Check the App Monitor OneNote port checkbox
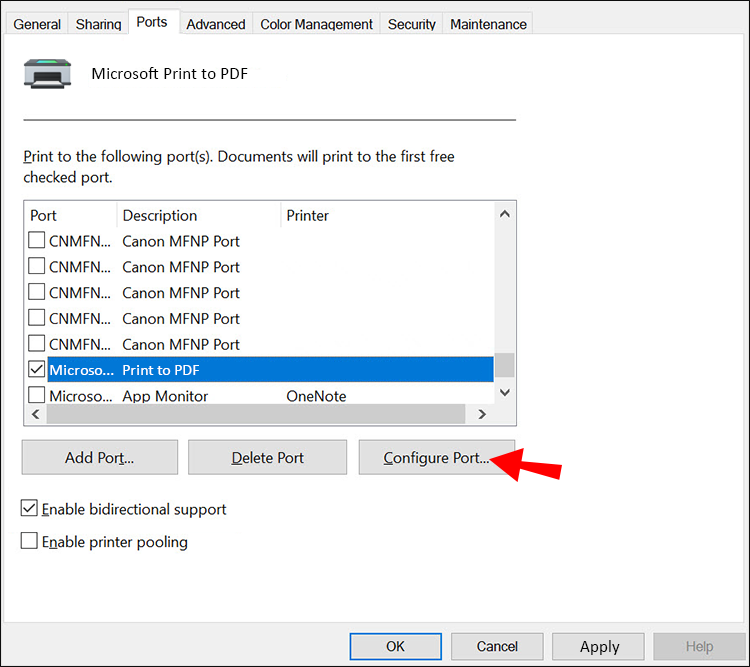Screen dimensions: 750x667 [x=36, y=395]
